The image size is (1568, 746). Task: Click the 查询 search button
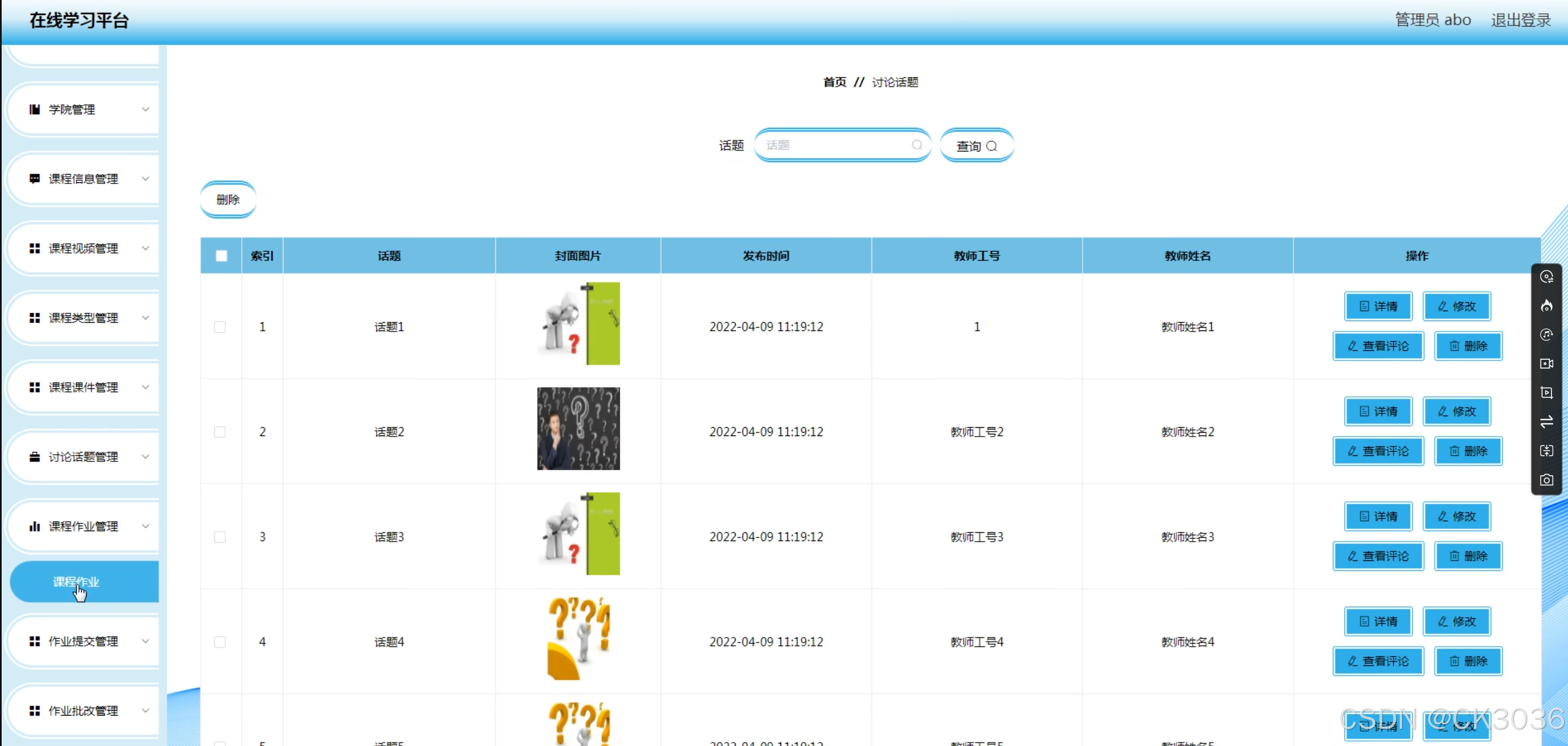pyautogui.click(x=976, y=146)
